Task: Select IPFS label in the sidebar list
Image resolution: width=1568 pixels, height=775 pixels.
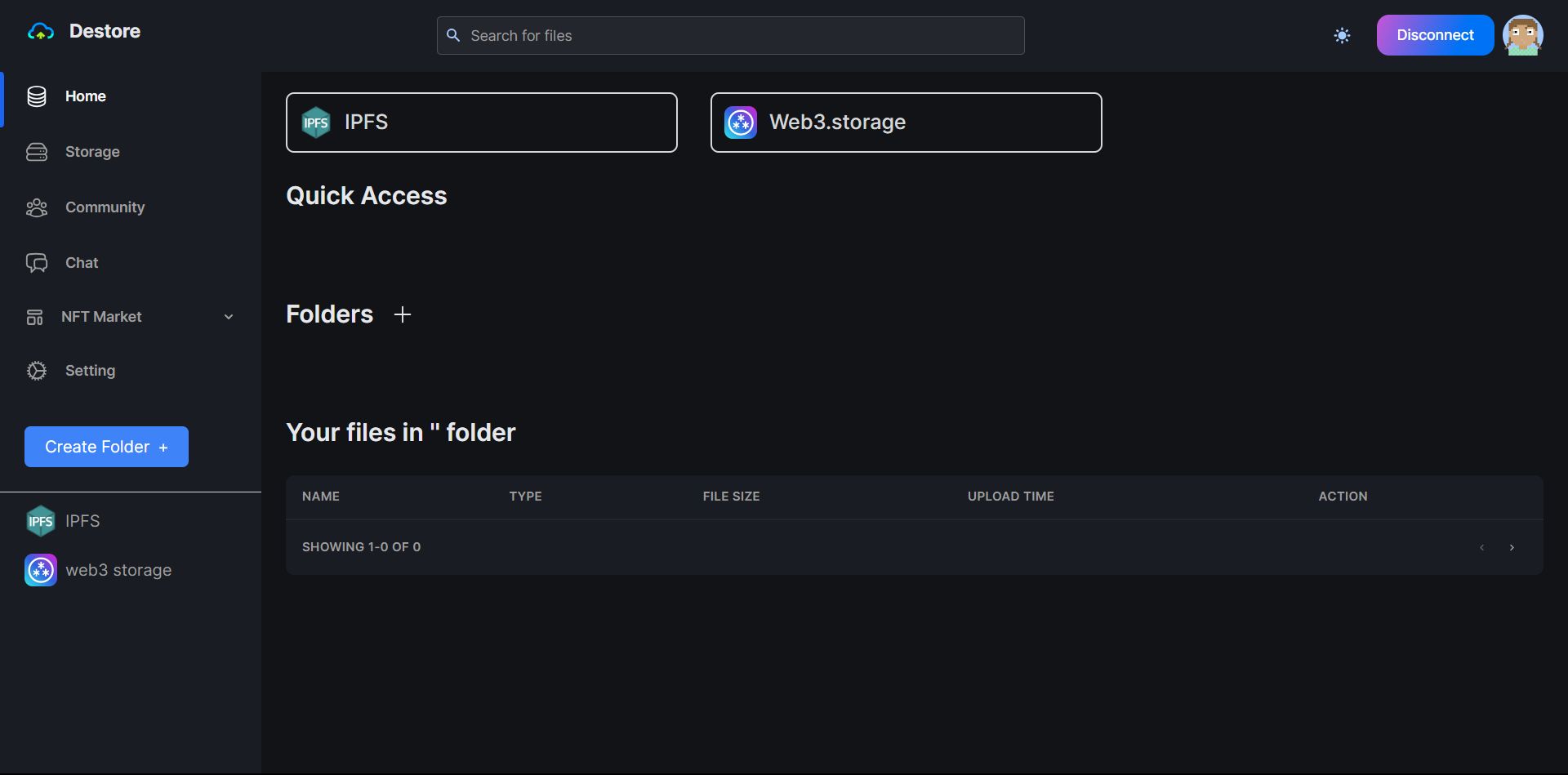Action: click(x=82, y=521)
